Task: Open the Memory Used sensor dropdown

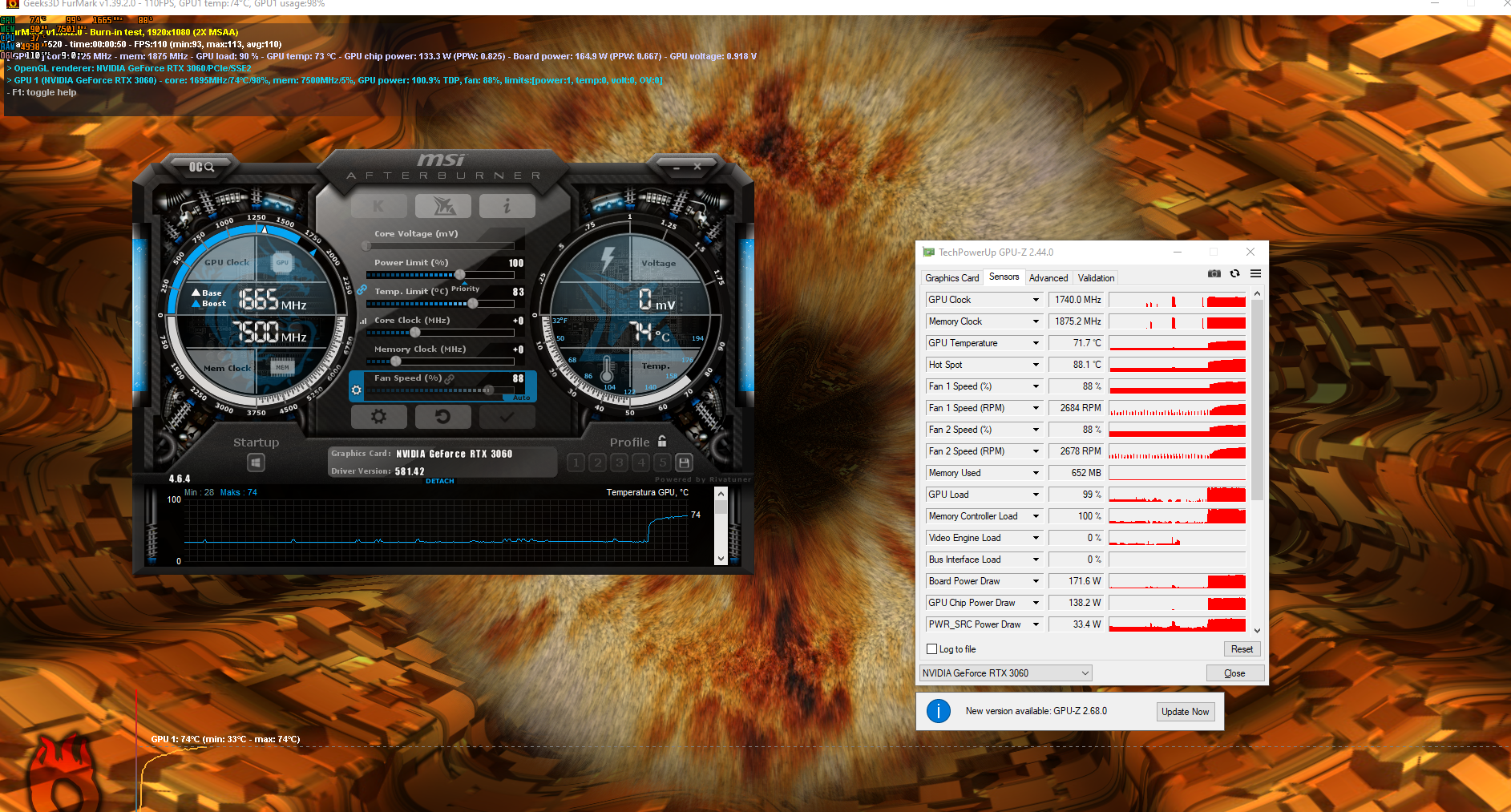Action: (x=1036, y=473)
